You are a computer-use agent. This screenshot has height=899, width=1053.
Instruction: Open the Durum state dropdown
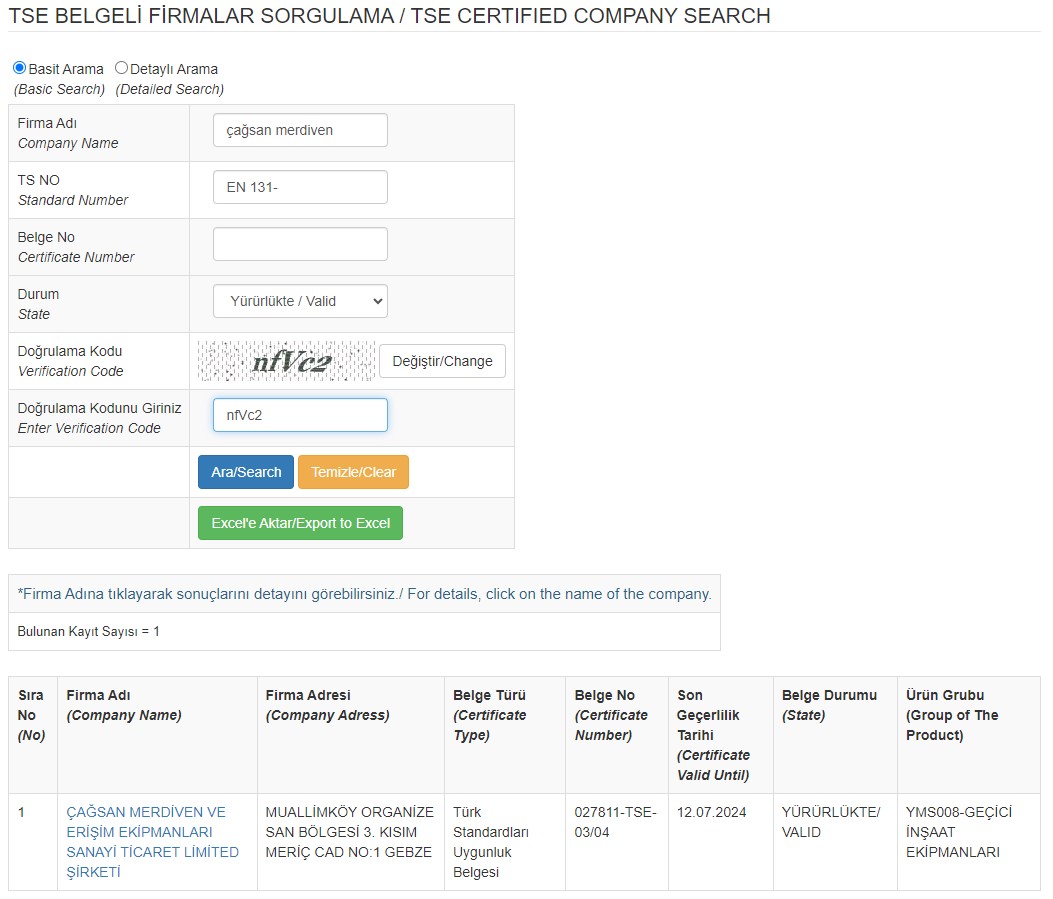[x=300, y=301]
